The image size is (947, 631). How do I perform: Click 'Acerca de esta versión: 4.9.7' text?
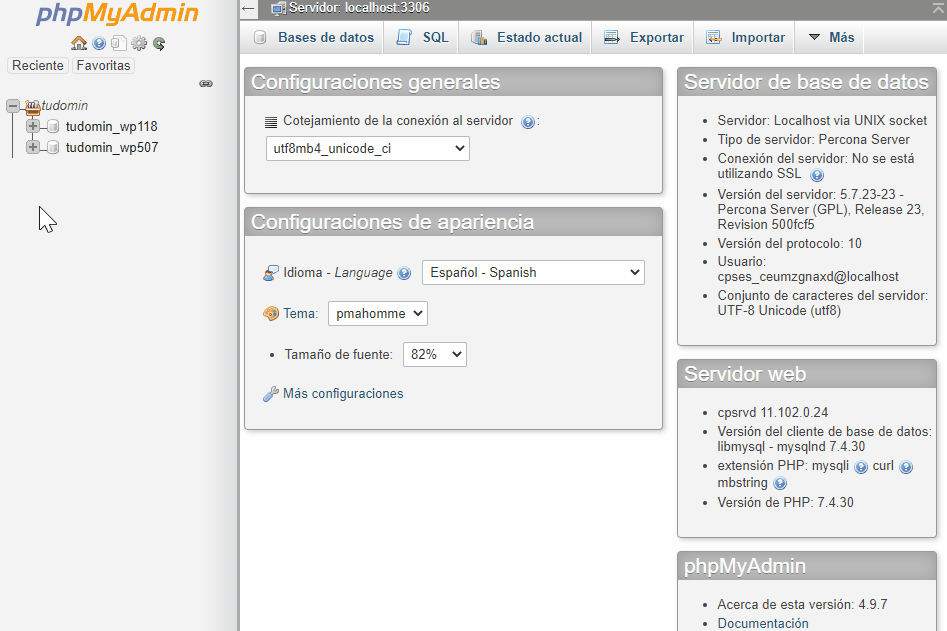click(802, 604)
